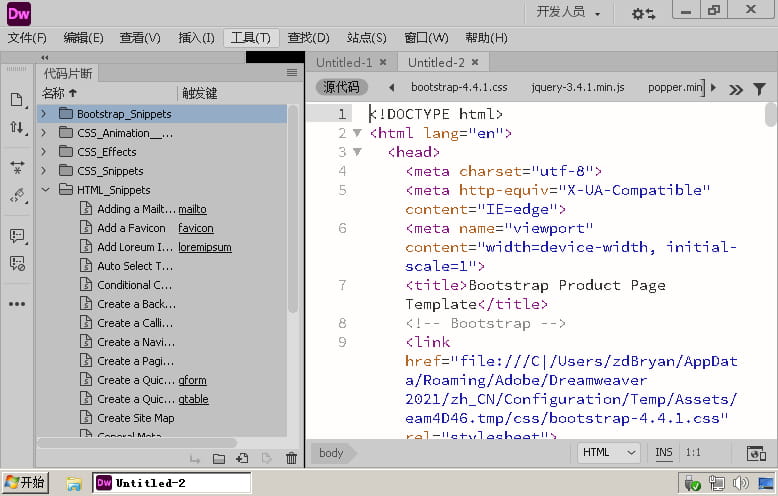Switch to the Untitled-1 document tab
The width and height of the screenshot is (778, 496).
[344, 62]
